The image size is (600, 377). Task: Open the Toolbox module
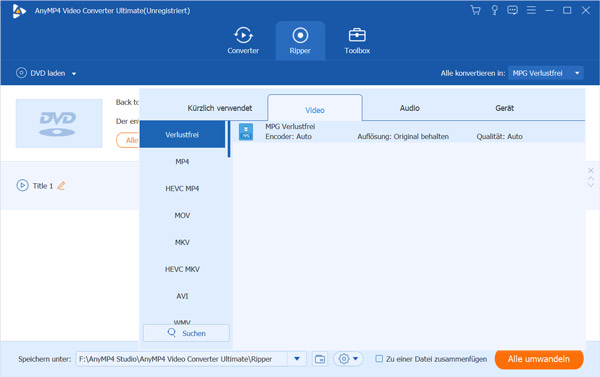click(x=357, y=41)
